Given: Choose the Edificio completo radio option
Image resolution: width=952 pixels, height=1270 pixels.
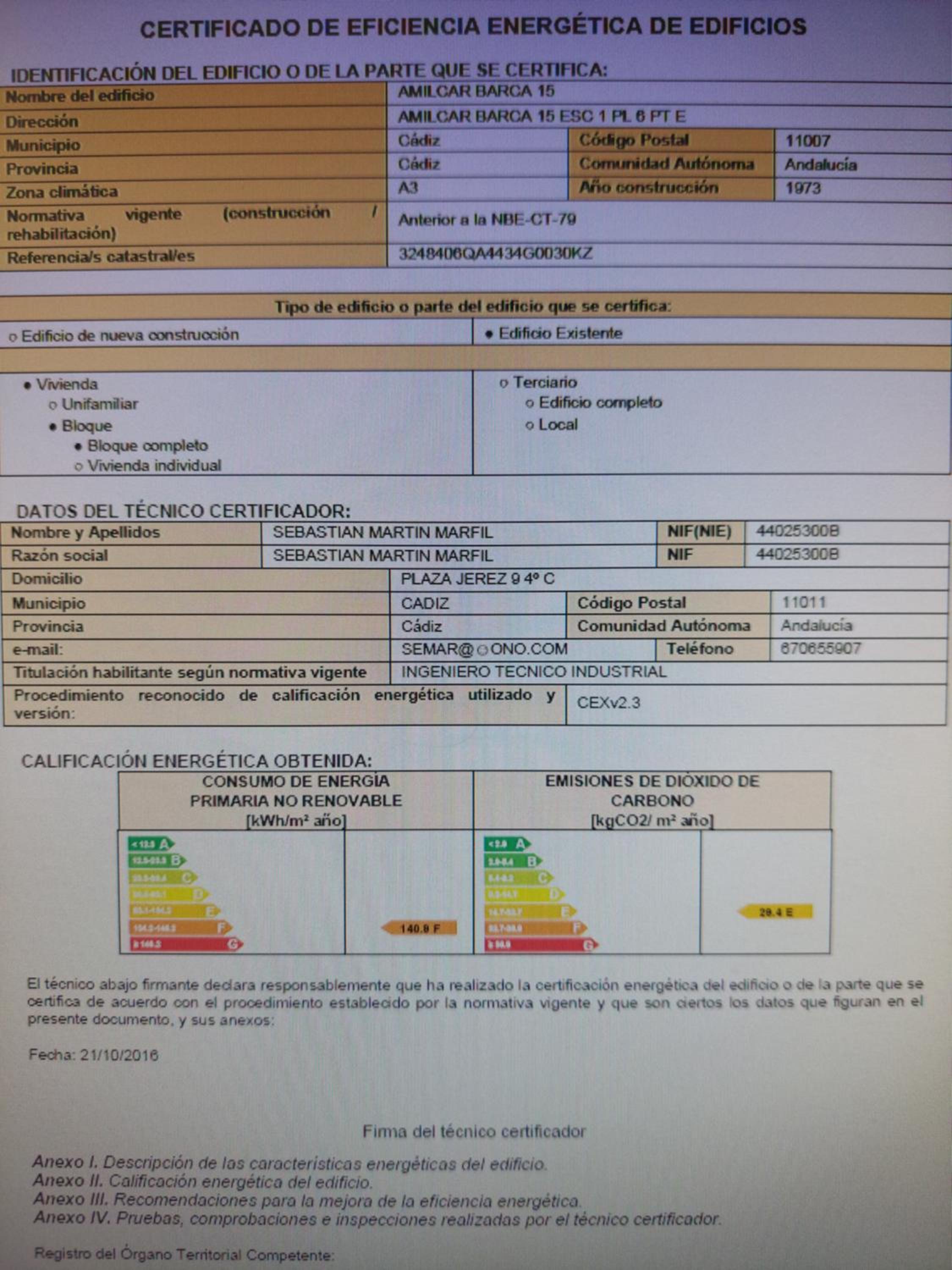Looking at the screenshot, I should pos(594,403).
